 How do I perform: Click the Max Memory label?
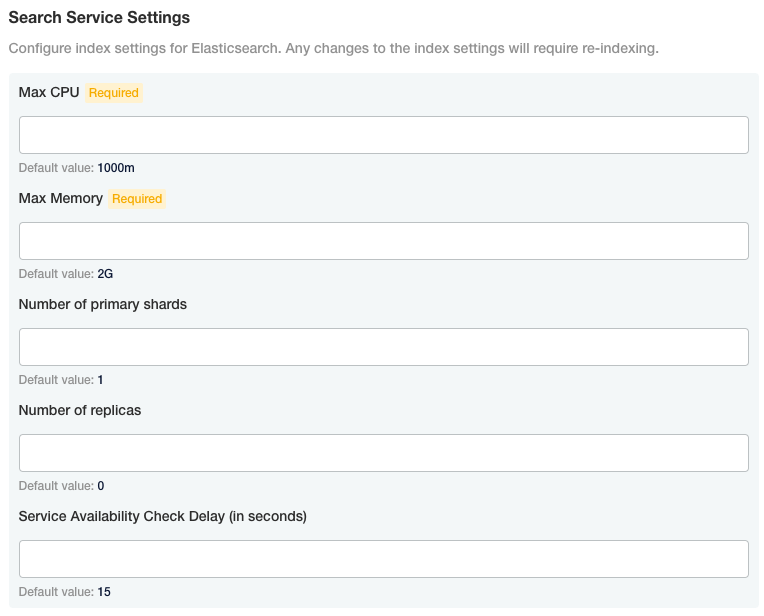click(x=60, y=198)
